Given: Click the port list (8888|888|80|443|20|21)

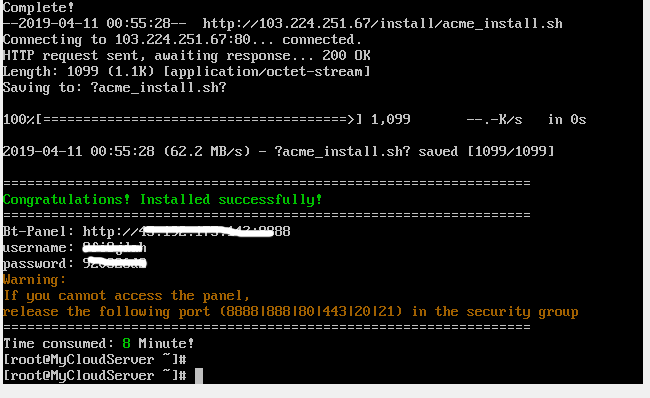Looking at the screenshot, I should click(x=310, y=311).
